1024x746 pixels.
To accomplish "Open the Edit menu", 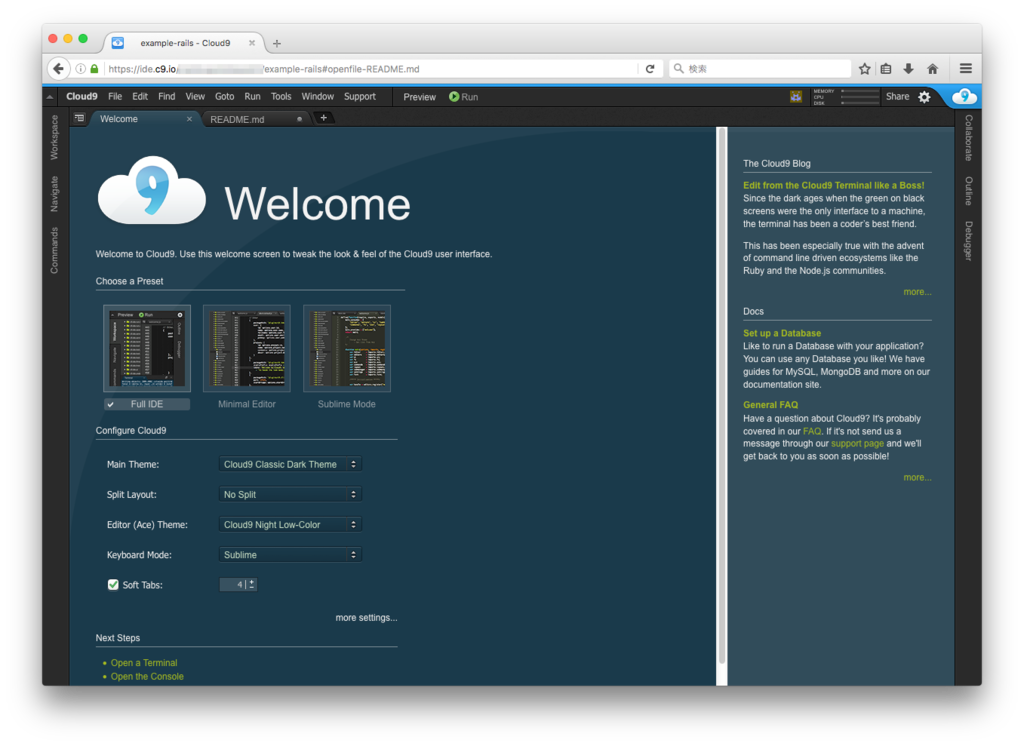I will point(140,97).
